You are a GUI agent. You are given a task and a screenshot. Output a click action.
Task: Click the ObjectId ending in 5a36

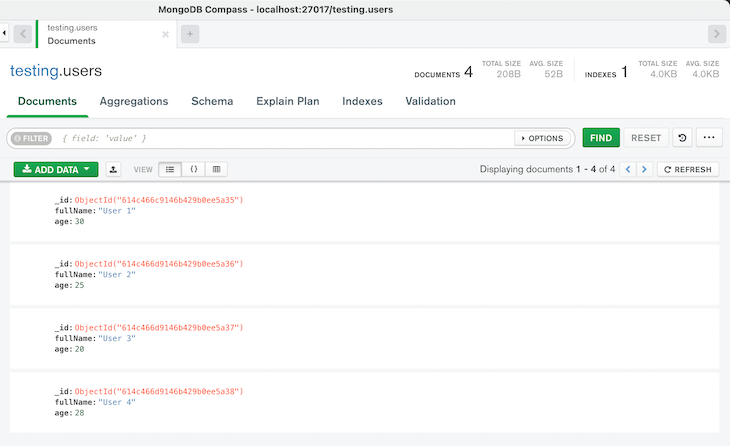(x=159, y=264)
